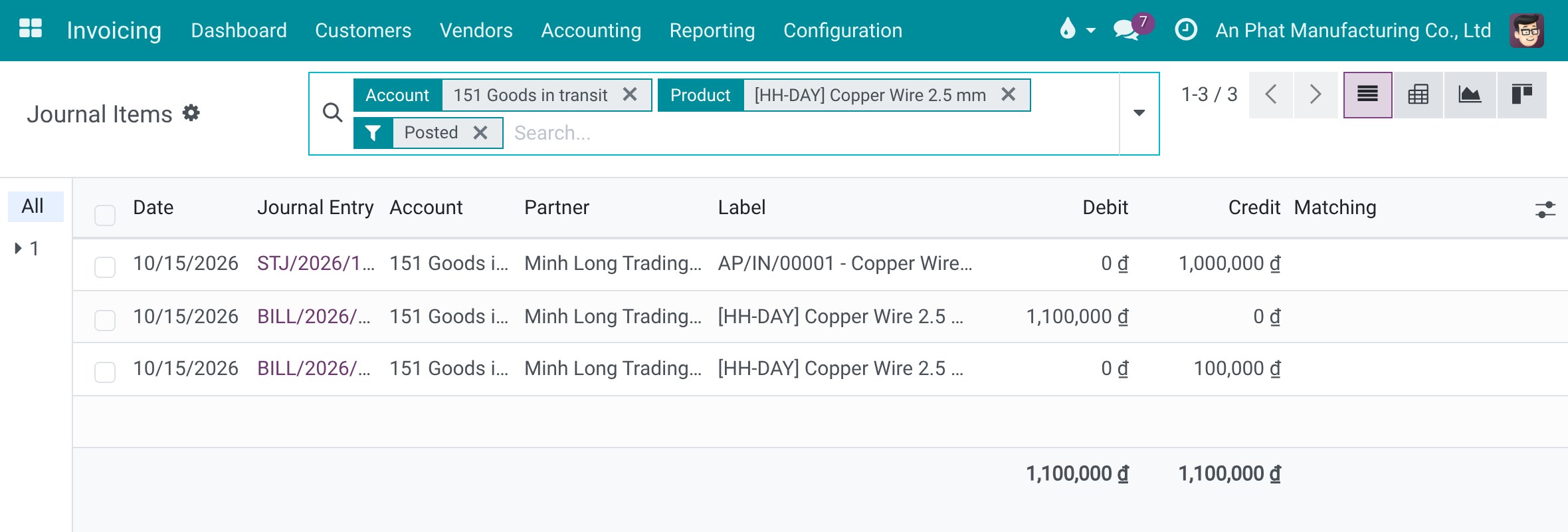Viewport: 1568px width, 532px height.
Task: Select the 100,000 credit row checkbox
Action: 105,372
